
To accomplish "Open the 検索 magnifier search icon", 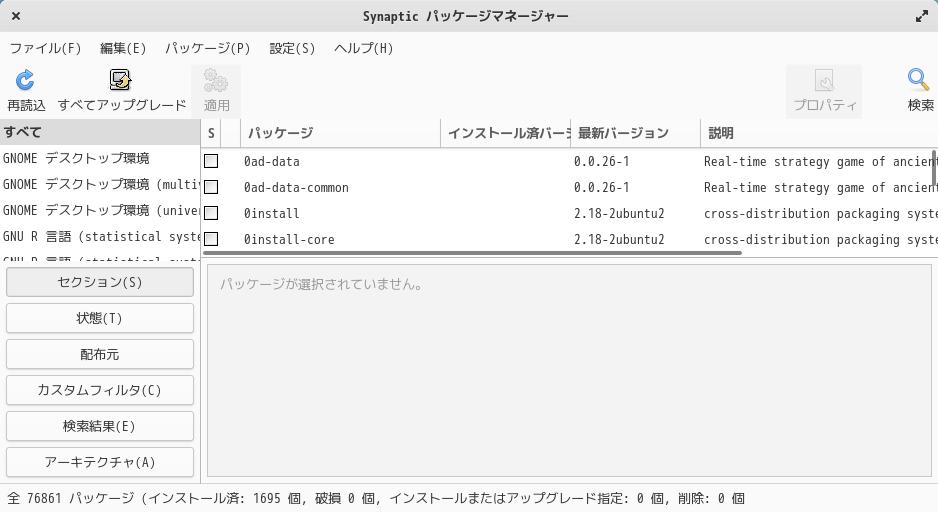I will (918, 80).
